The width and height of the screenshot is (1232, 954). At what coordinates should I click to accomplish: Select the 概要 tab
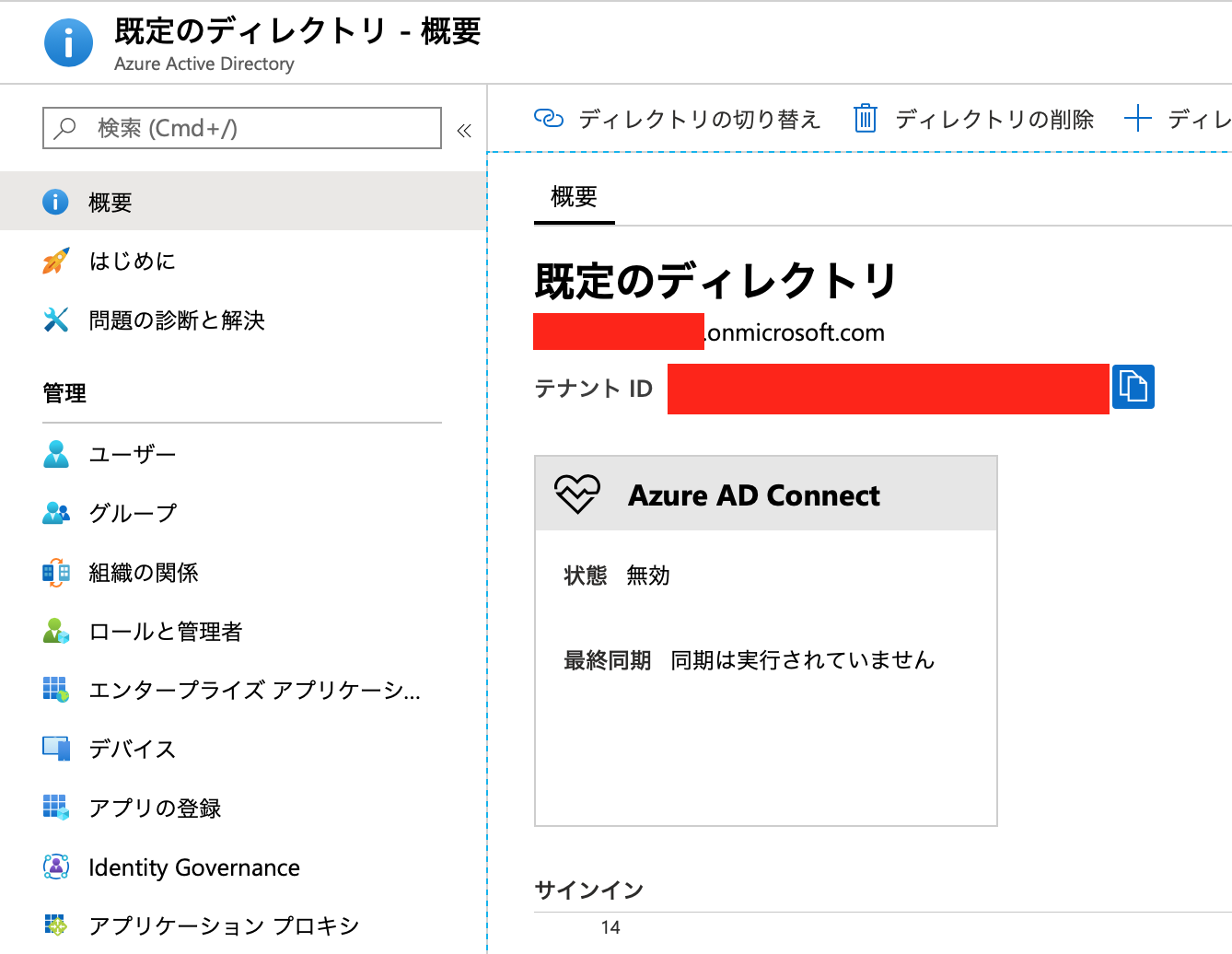(x=574, y=197)
